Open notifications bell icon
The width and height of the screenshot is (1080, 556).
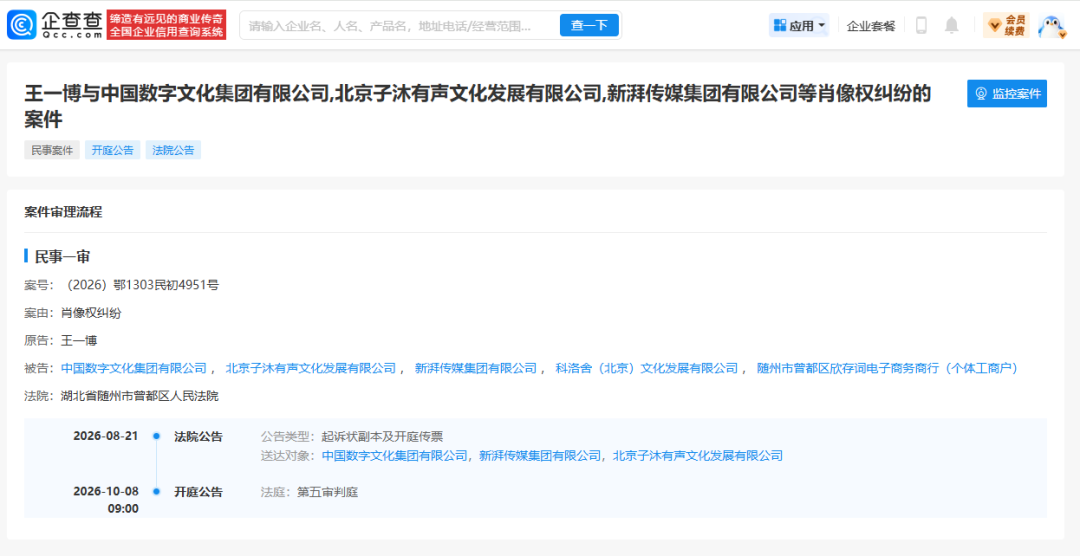951,25
